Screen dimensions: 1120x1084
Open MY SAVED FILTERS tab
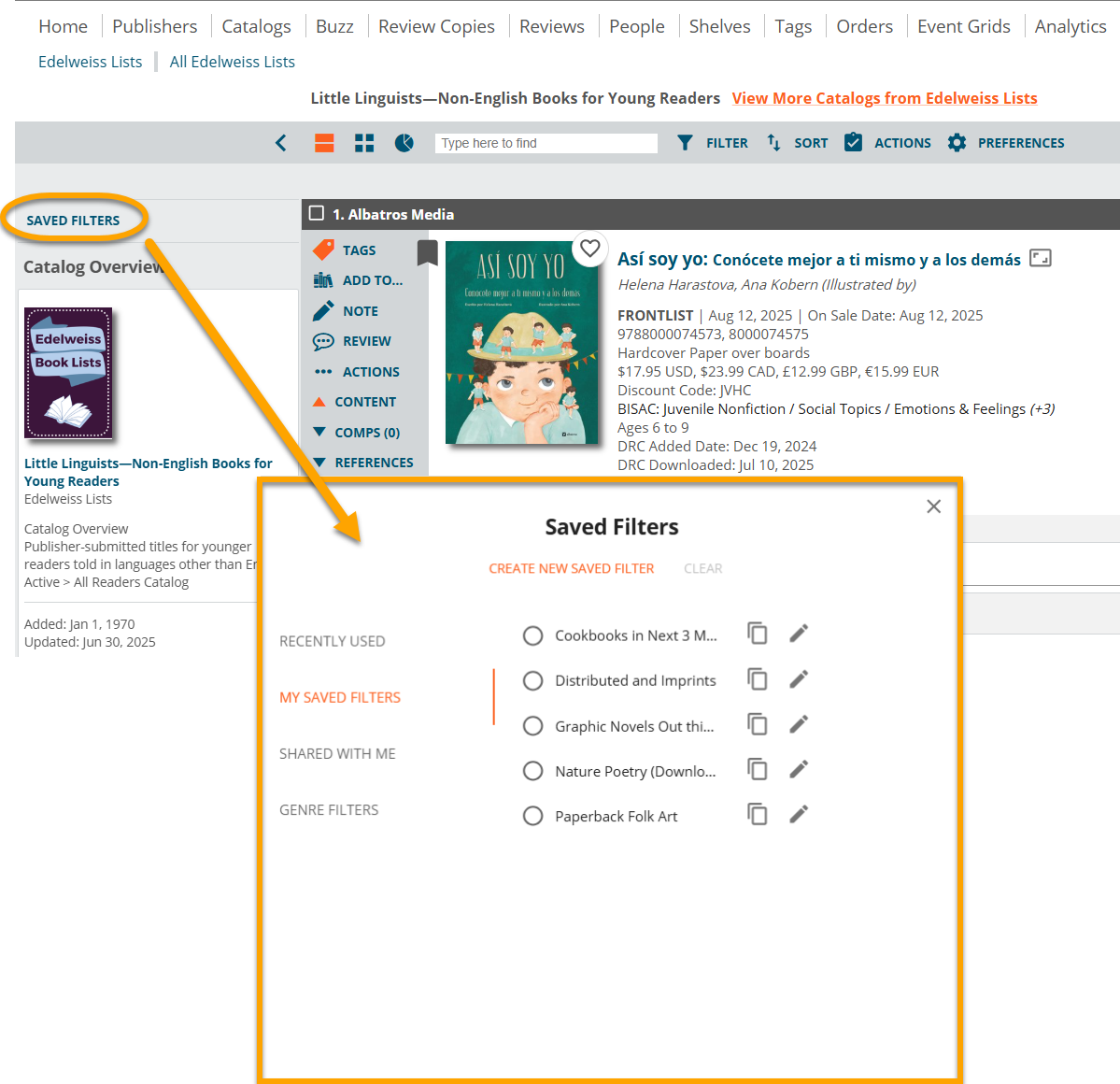tap(340, 697)
